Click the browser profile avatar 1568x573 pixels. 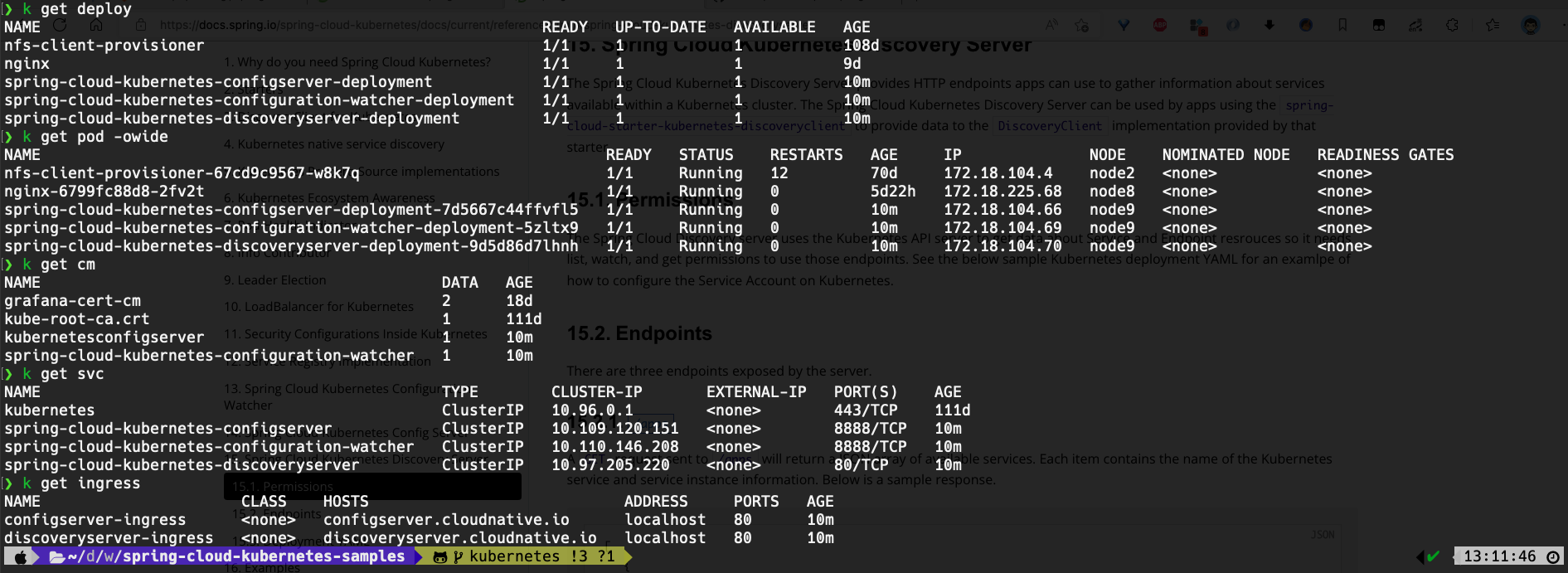coord(1531,25)
